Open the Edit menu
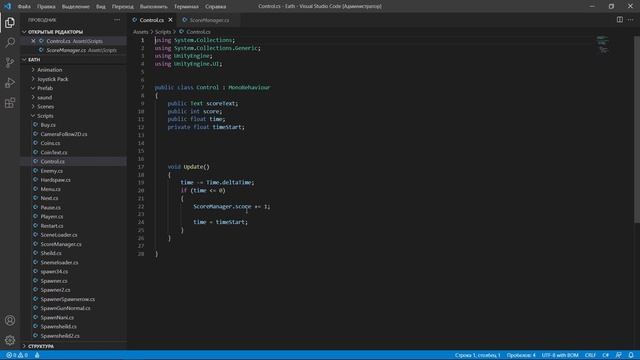This screenshot has height=360, width=640. click(x=46, y=7)
